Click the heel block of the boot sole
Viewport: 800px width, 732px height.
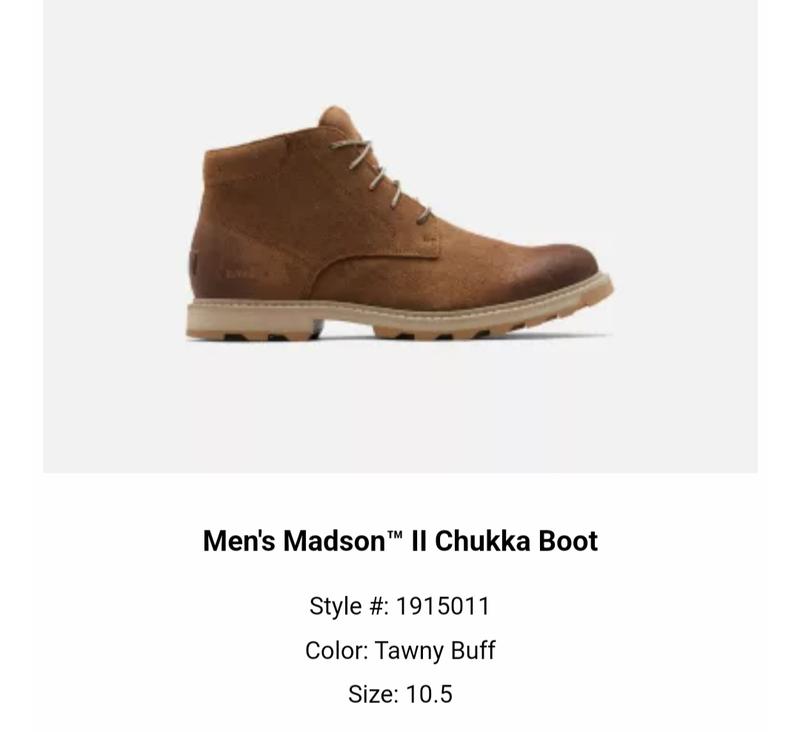coord(254,324)
